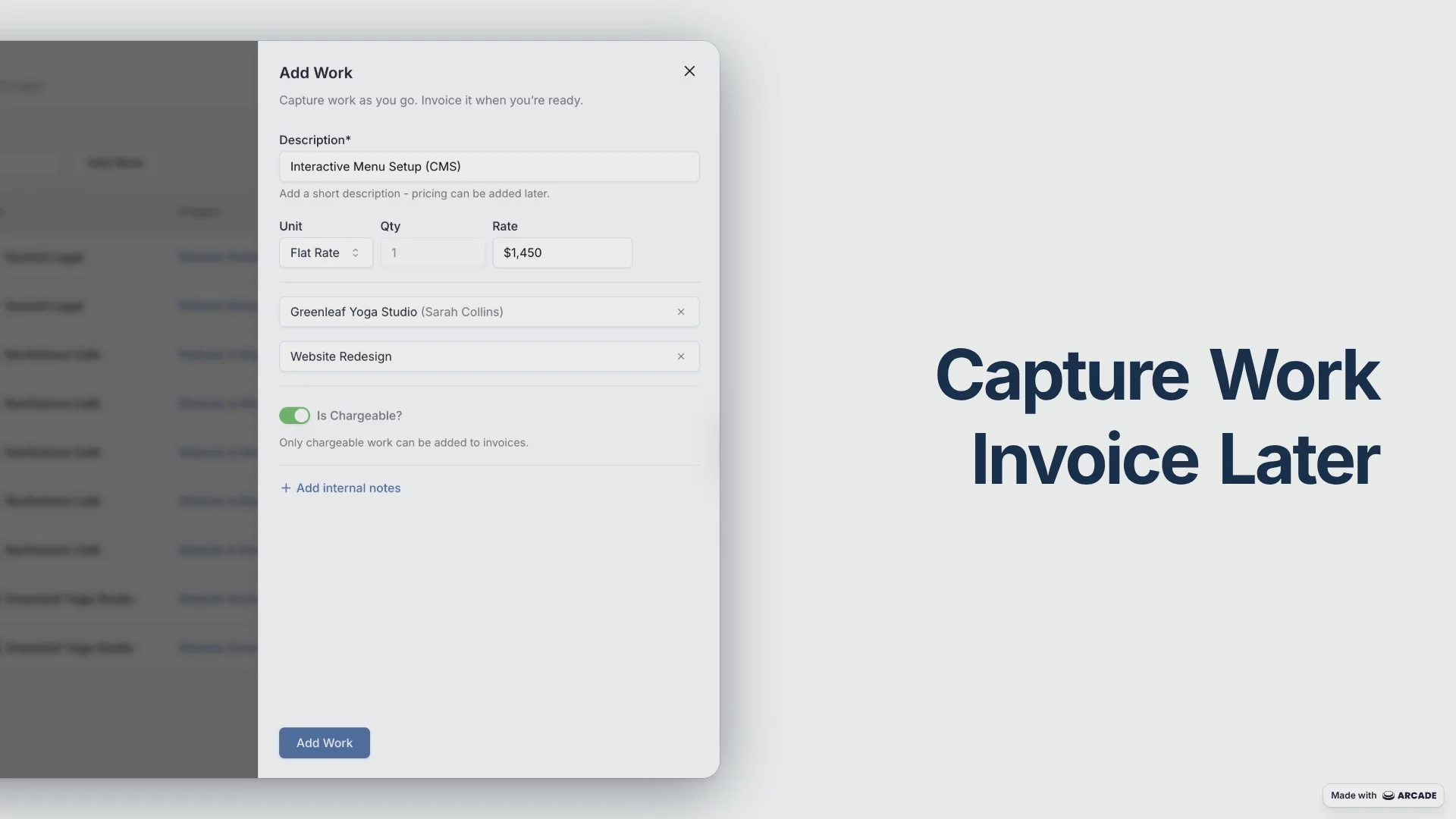Image resolution: width=1456 pixels, height=819 pixels.
Task: Submit with the Add Work button
Action: point(325,744)
